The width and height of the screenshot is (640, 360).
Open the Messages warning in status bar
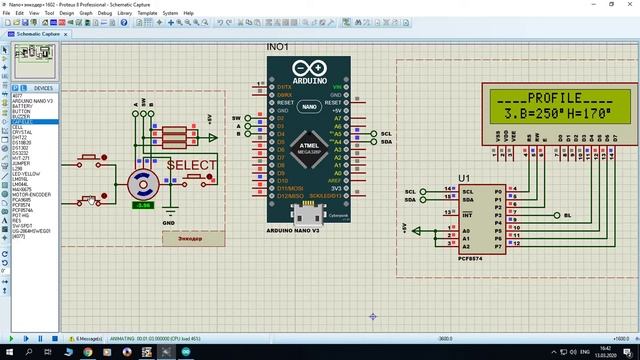coord(86,339)
